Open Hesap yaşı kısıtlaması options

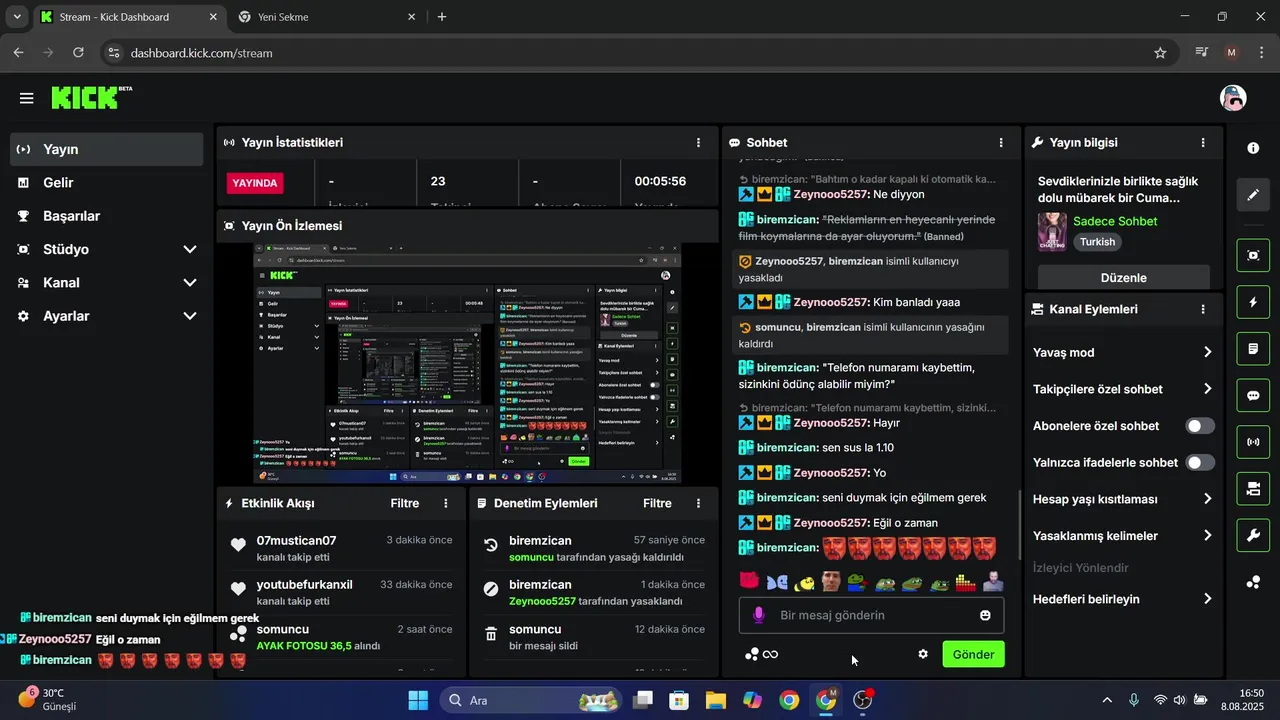tap(1123, 499)
